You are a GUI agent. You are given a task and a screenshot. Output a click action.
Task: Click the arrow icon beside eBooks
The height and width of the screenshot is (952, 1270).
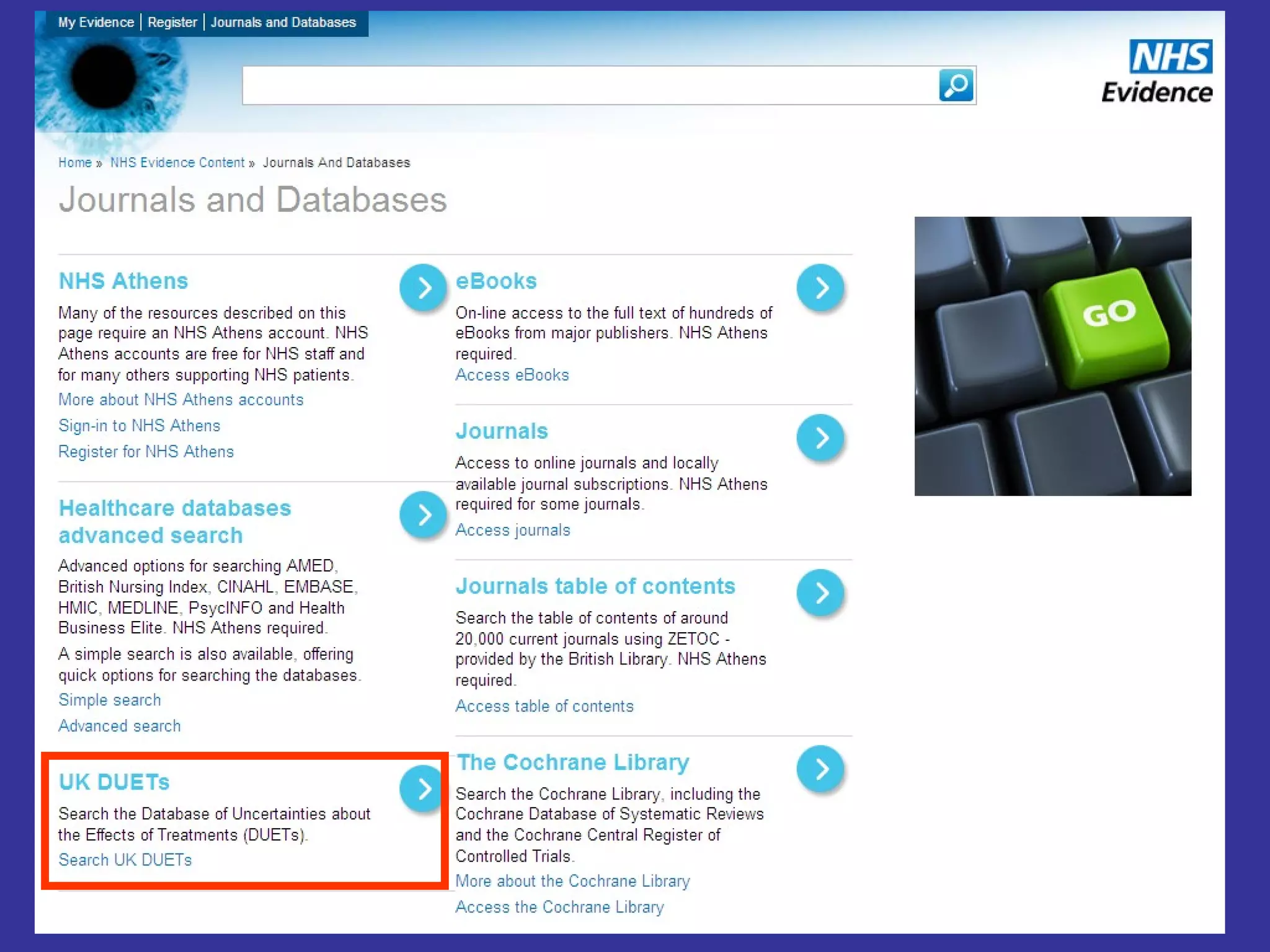pyautogui.click(x=820, y=288)
